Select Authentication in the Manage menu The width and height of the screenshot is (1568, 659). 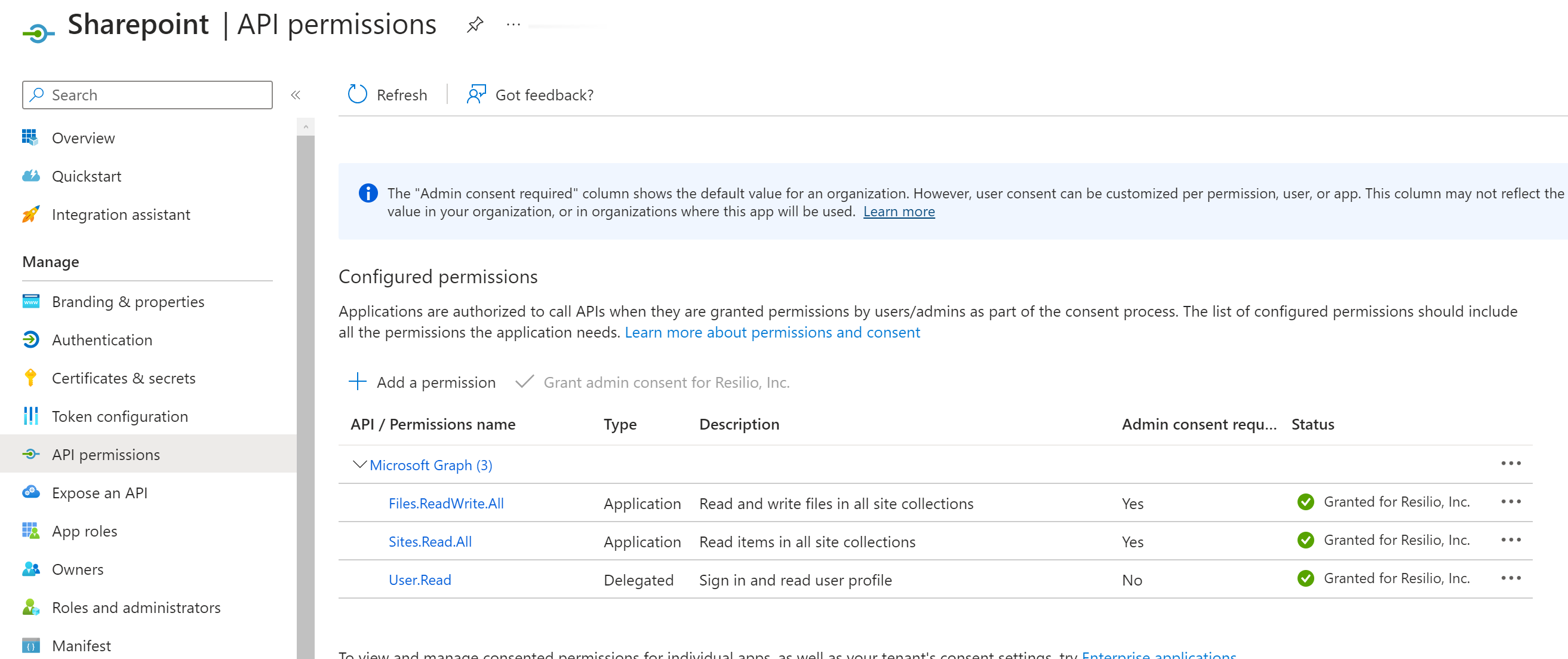pyautogui.click(x=102, y=340)
